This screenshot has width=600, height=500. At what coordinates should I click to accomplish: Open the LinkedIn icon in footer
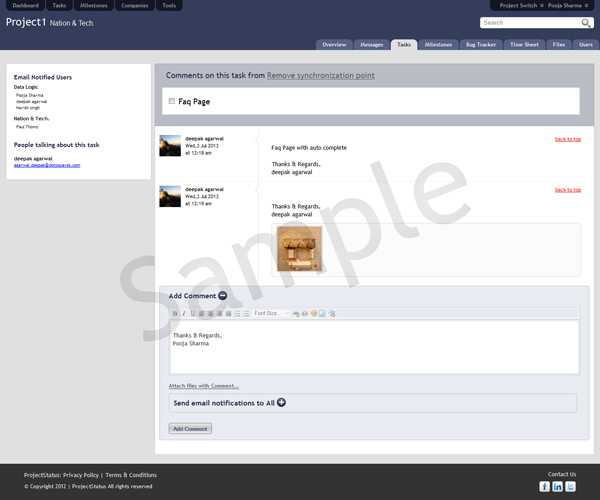(557, 486)
